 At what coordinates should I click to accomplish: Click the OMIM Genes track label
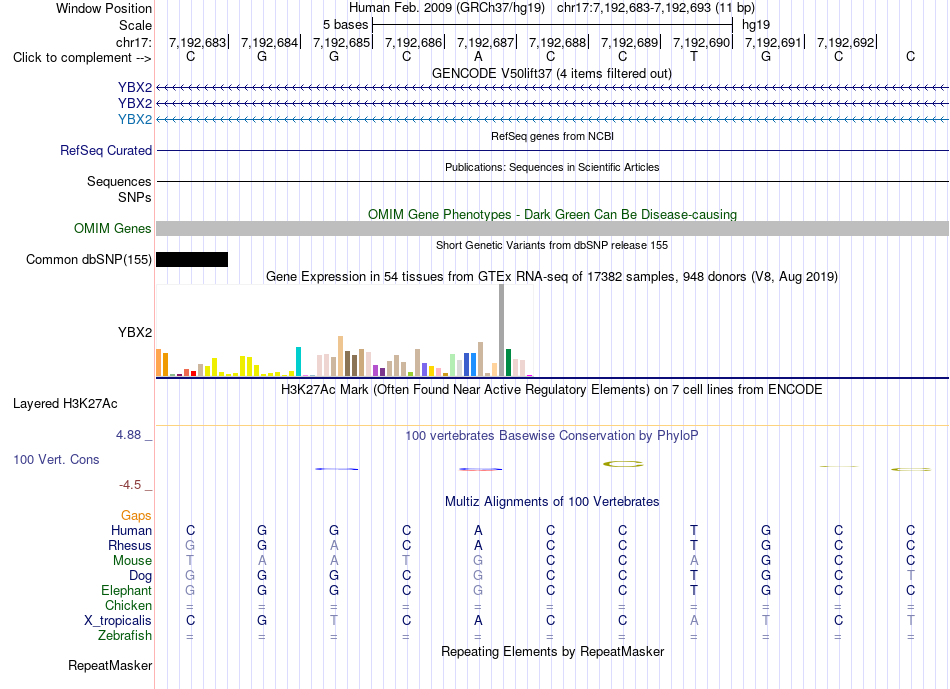pyautogui.click(x=113, y=228)
